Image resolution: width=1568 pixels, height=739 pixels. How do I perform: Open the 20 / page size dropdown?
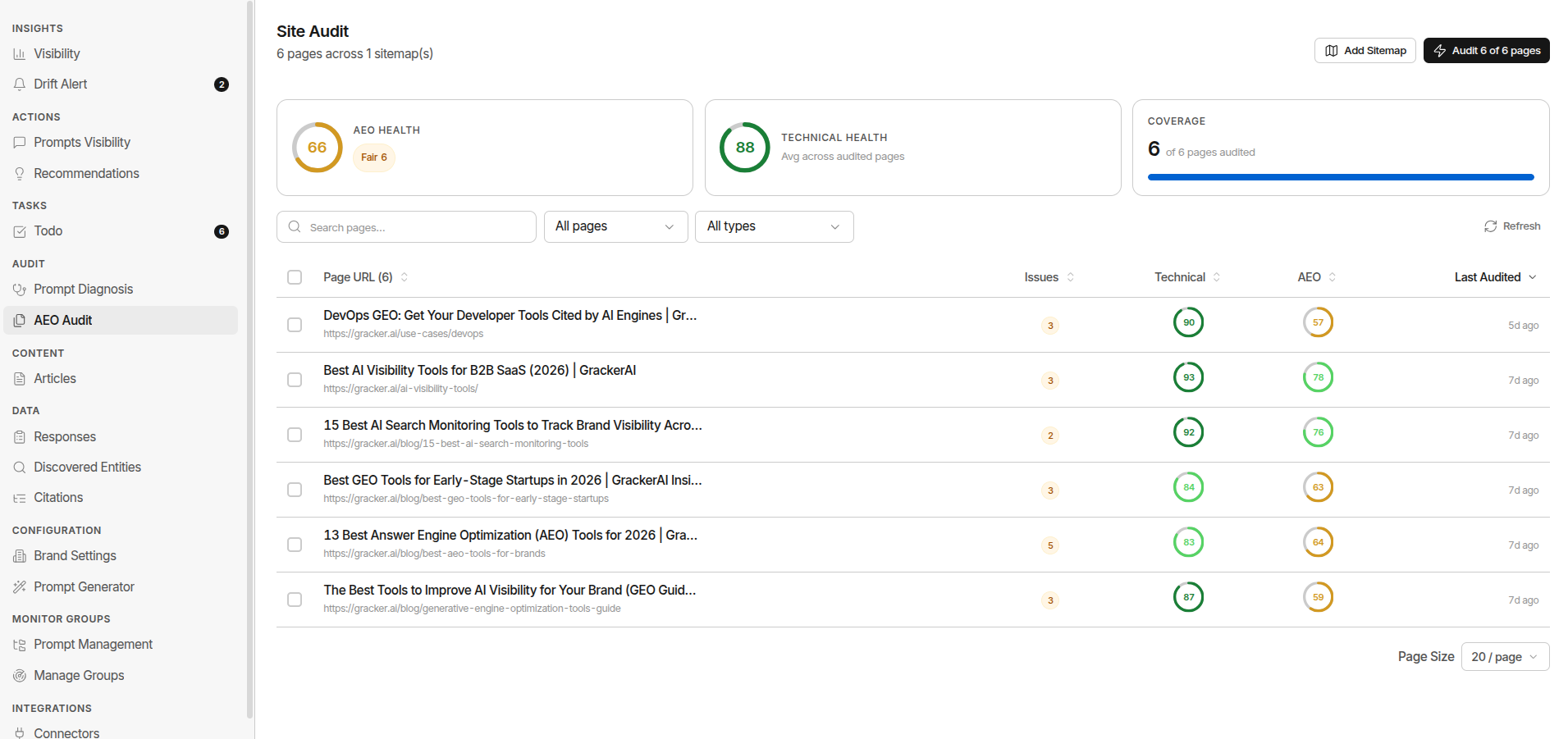1505,657
